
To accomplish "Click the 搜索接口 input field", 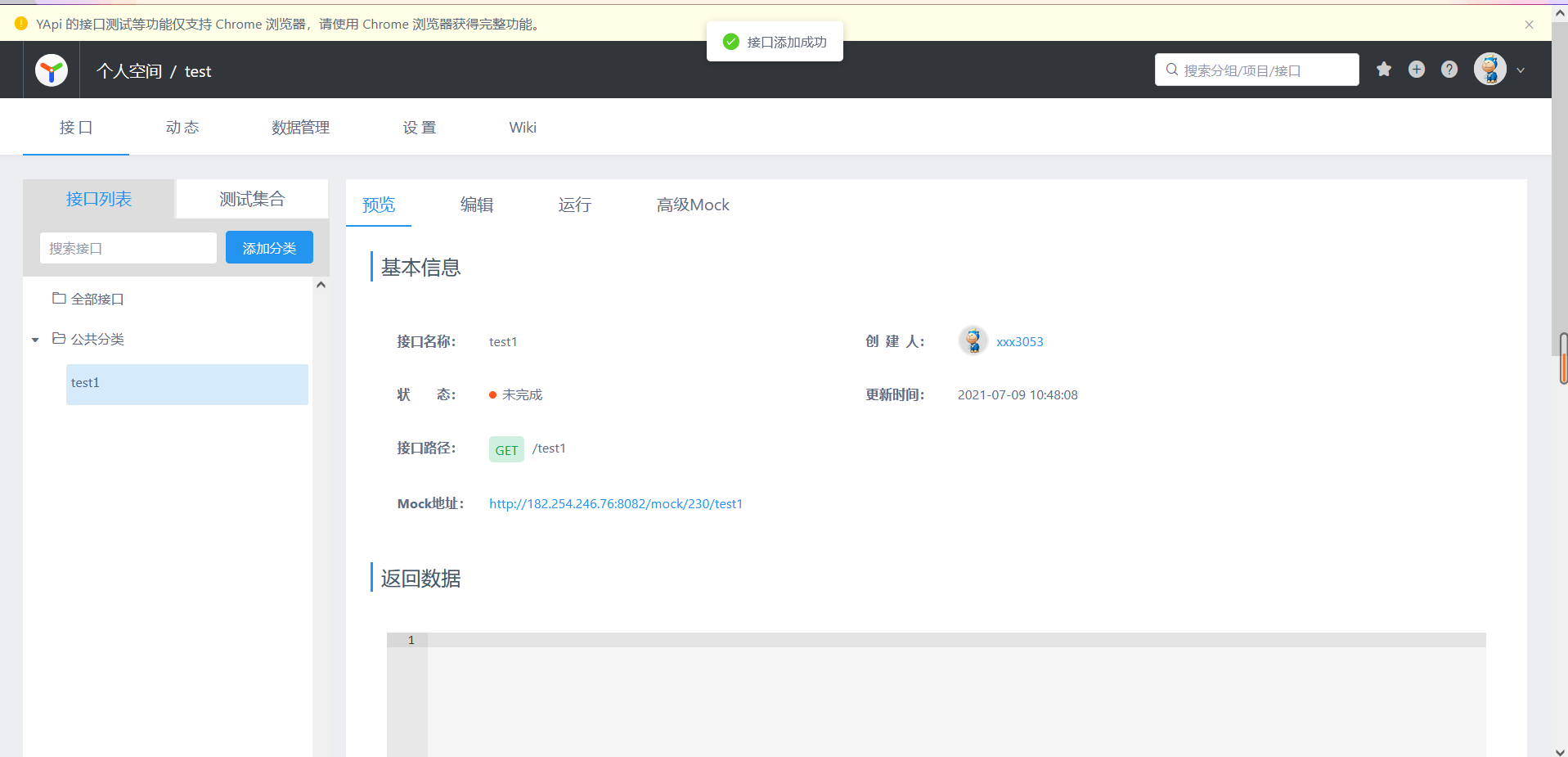I will click(x=128, y=247).
